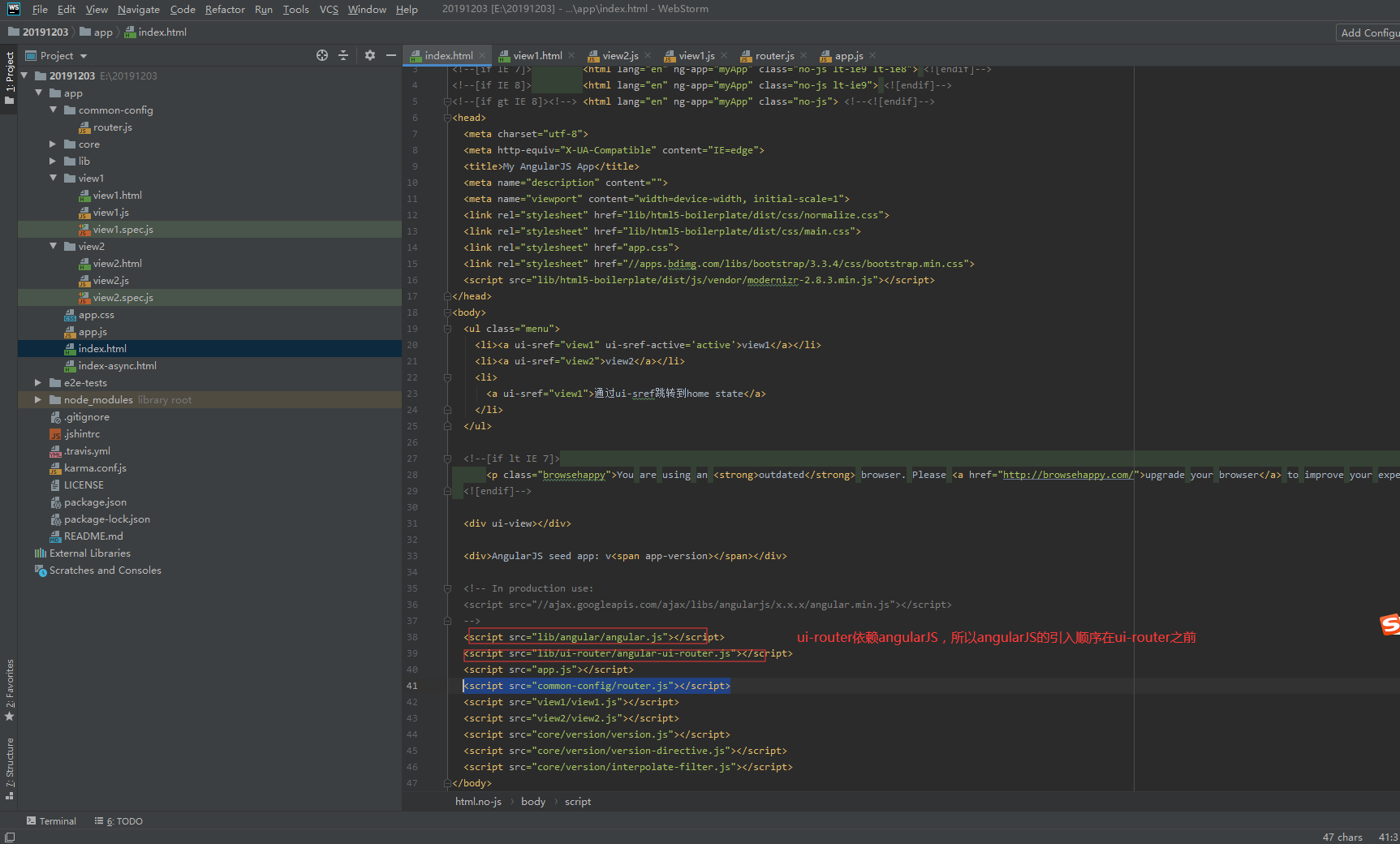This screenshot has width=1400, height=844.
Task: Click line number 41 in the gutter
Action: [412, 686]
